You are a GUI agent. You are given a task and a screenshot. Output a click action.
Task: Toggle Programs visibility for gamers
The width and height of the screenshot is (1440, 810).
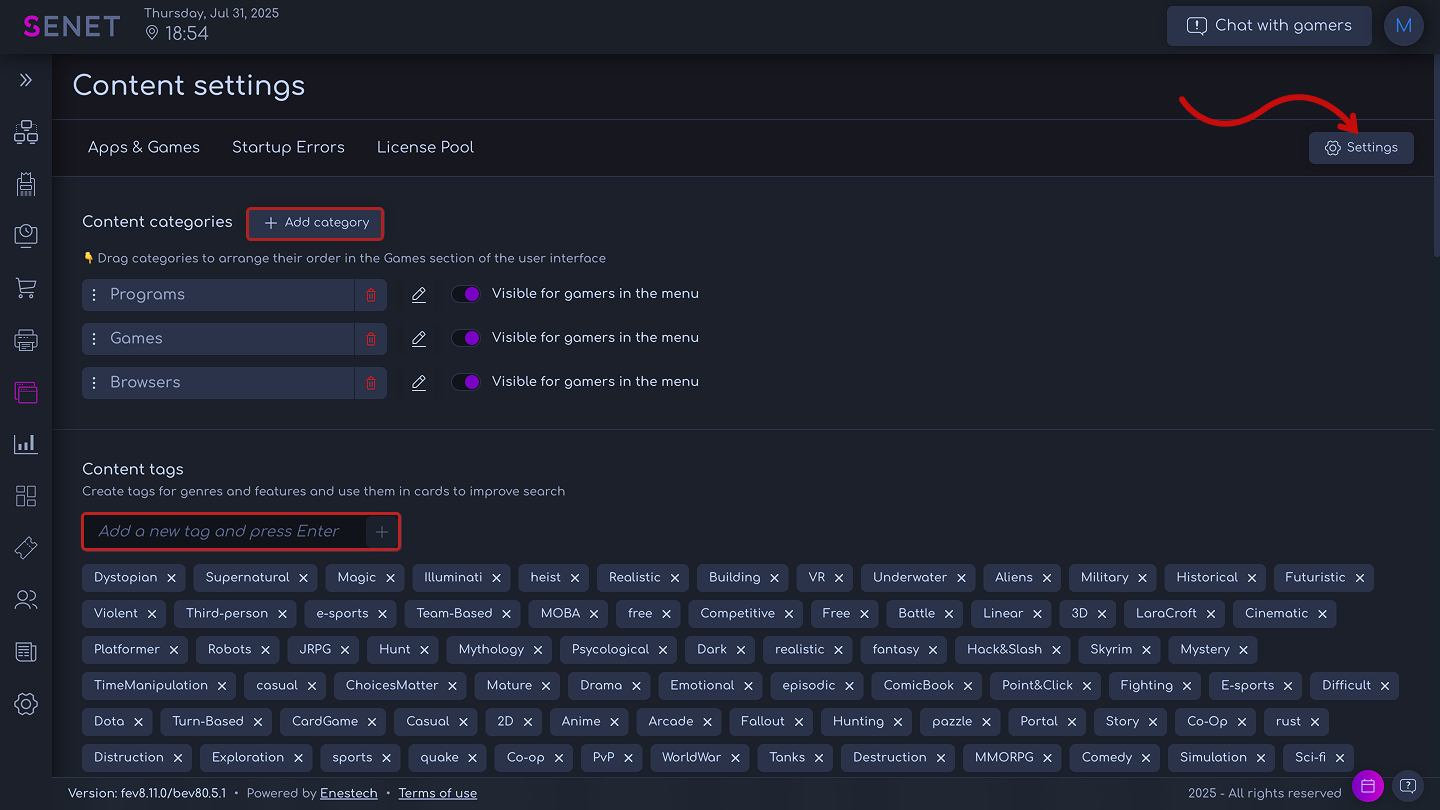[466, 294]
